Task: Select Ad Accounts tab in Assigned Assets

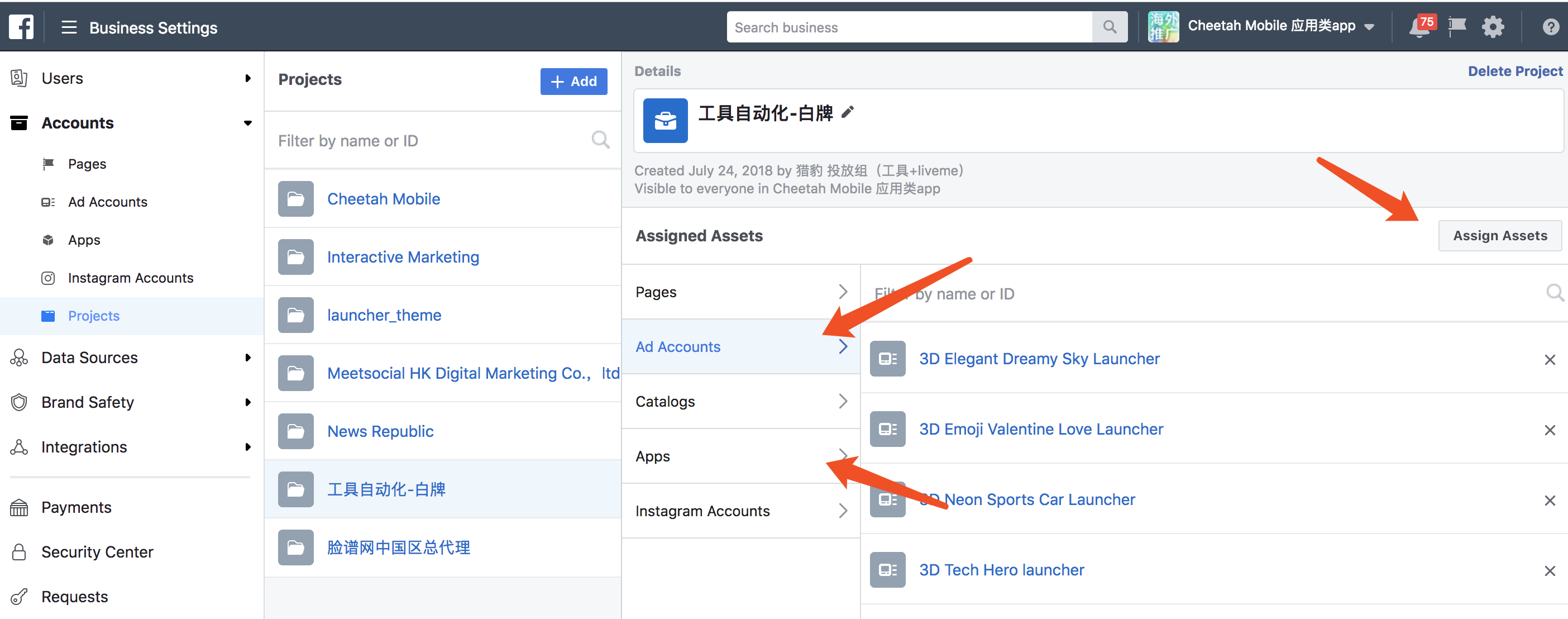Action: tap(741, 347)
